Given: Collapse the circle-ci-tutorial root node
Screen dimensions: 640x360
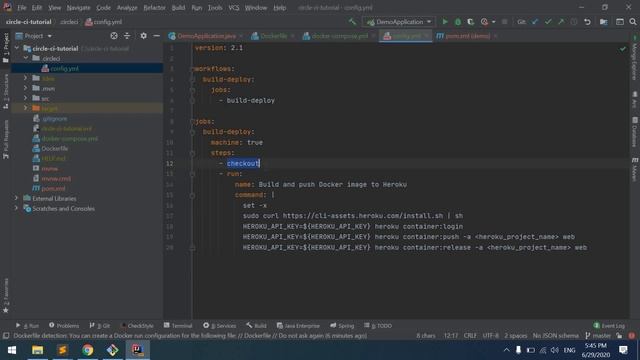Looking at the screenshot, I should (17, 48).
